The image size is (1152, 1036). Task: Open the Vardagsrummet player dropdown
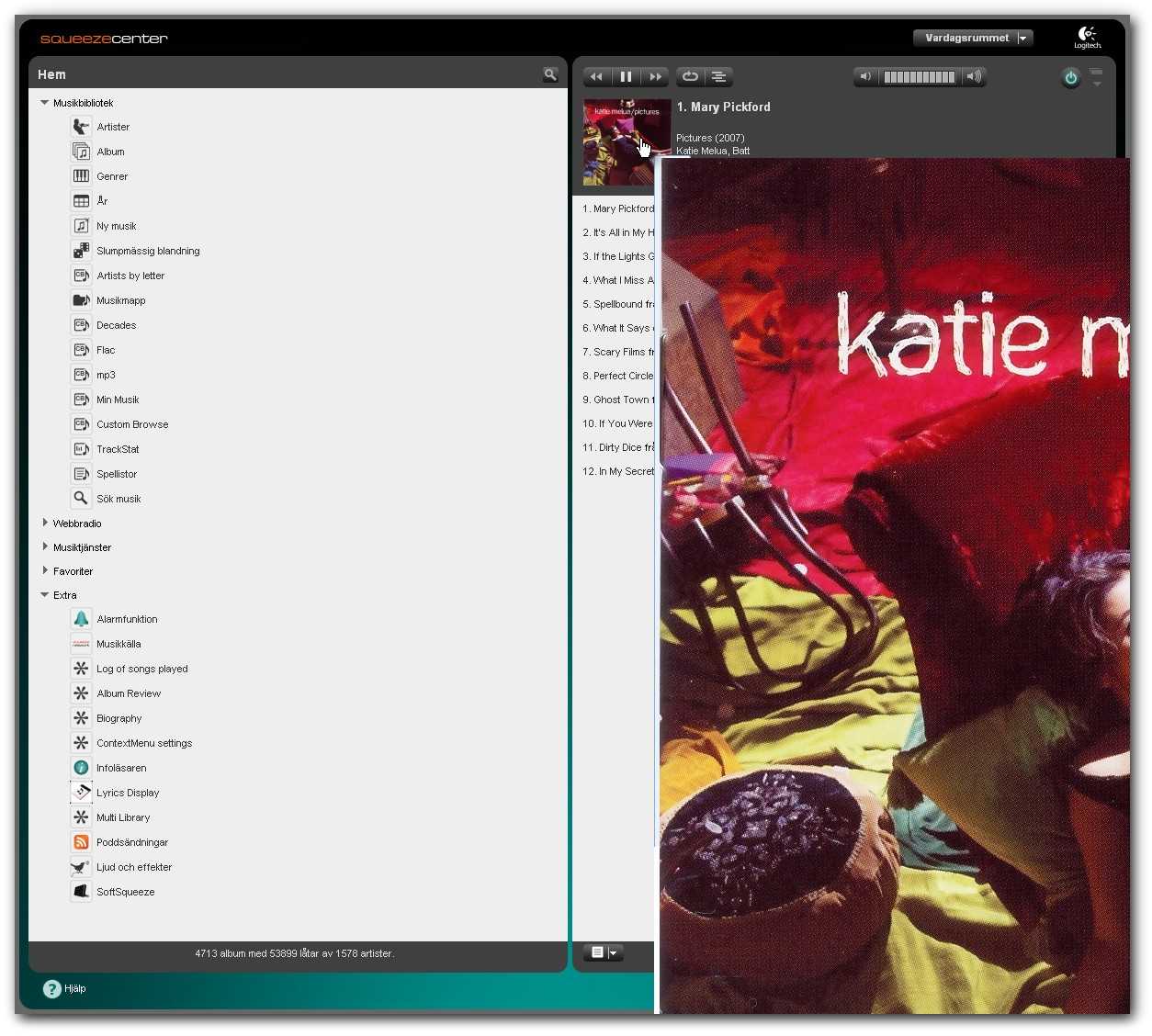pyautogui.click(x=1022, y=39)
